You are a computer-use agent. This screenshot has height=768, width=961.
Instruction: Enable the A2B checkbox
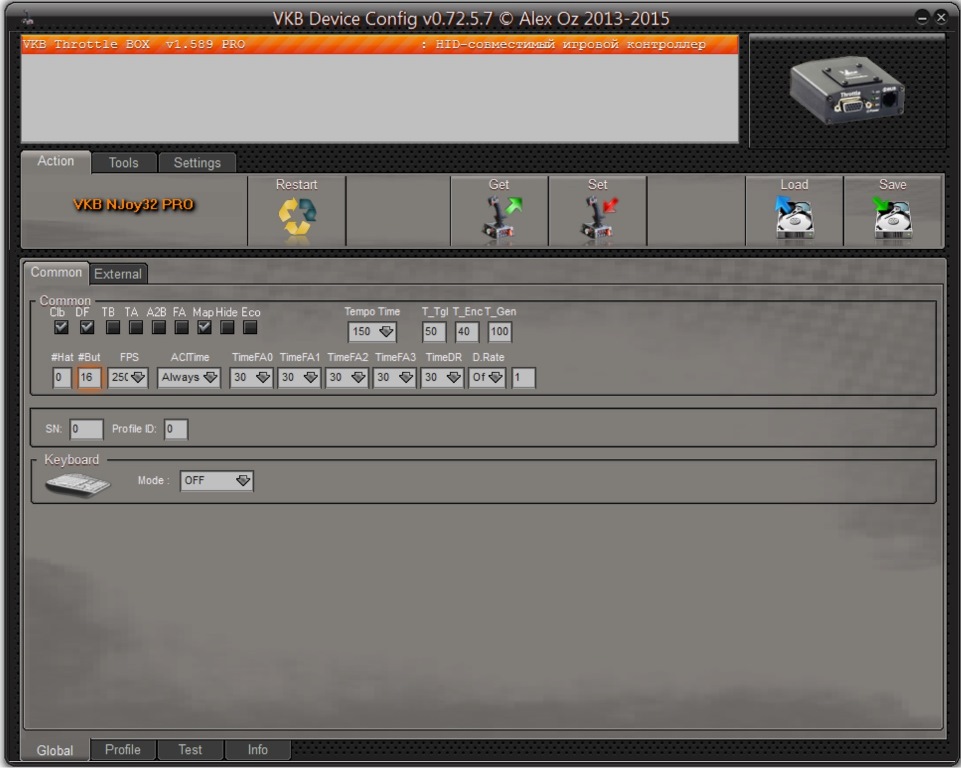[159, 327]
